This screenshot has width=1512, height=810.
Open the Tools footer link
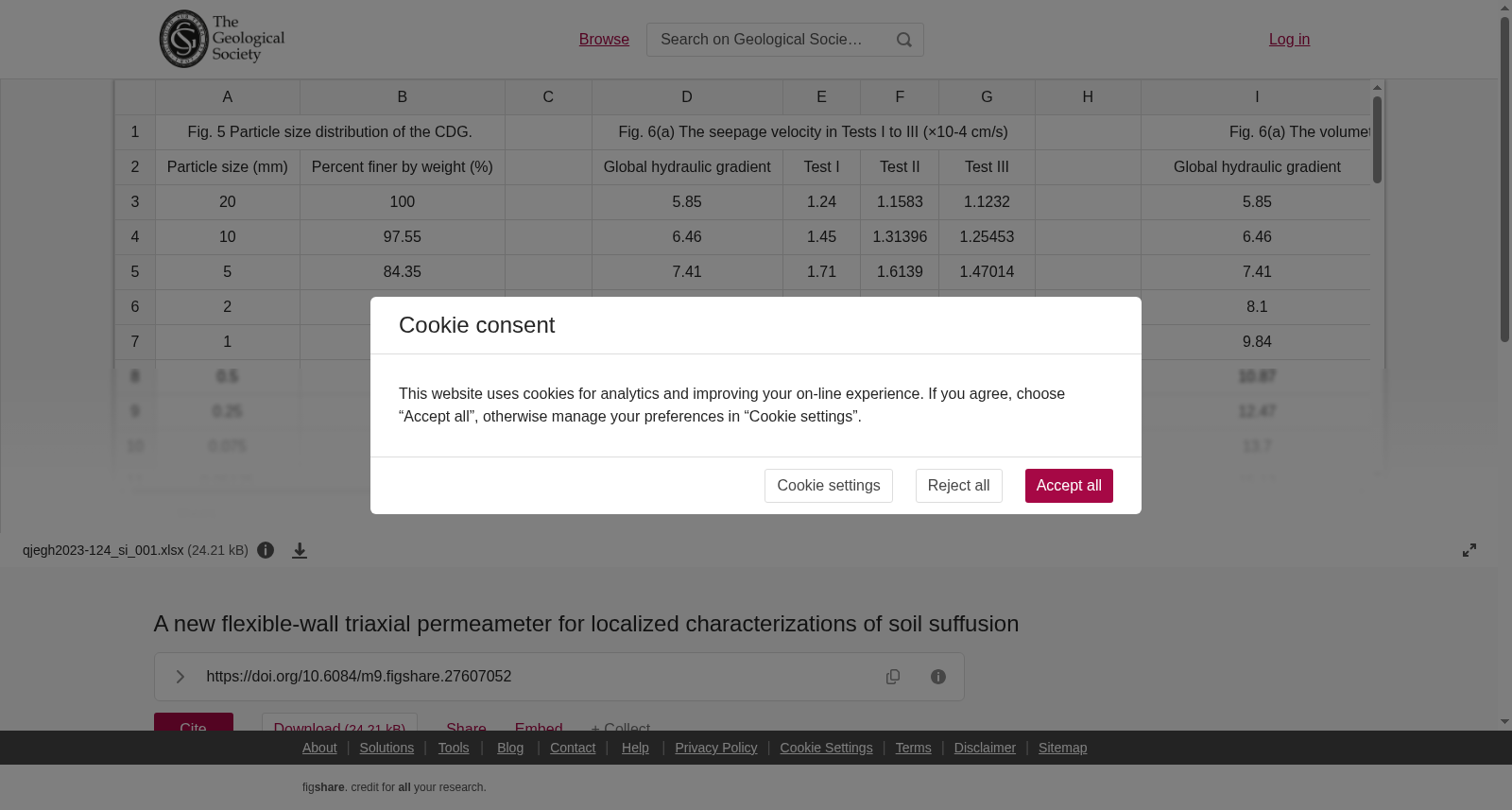point(454,748)
